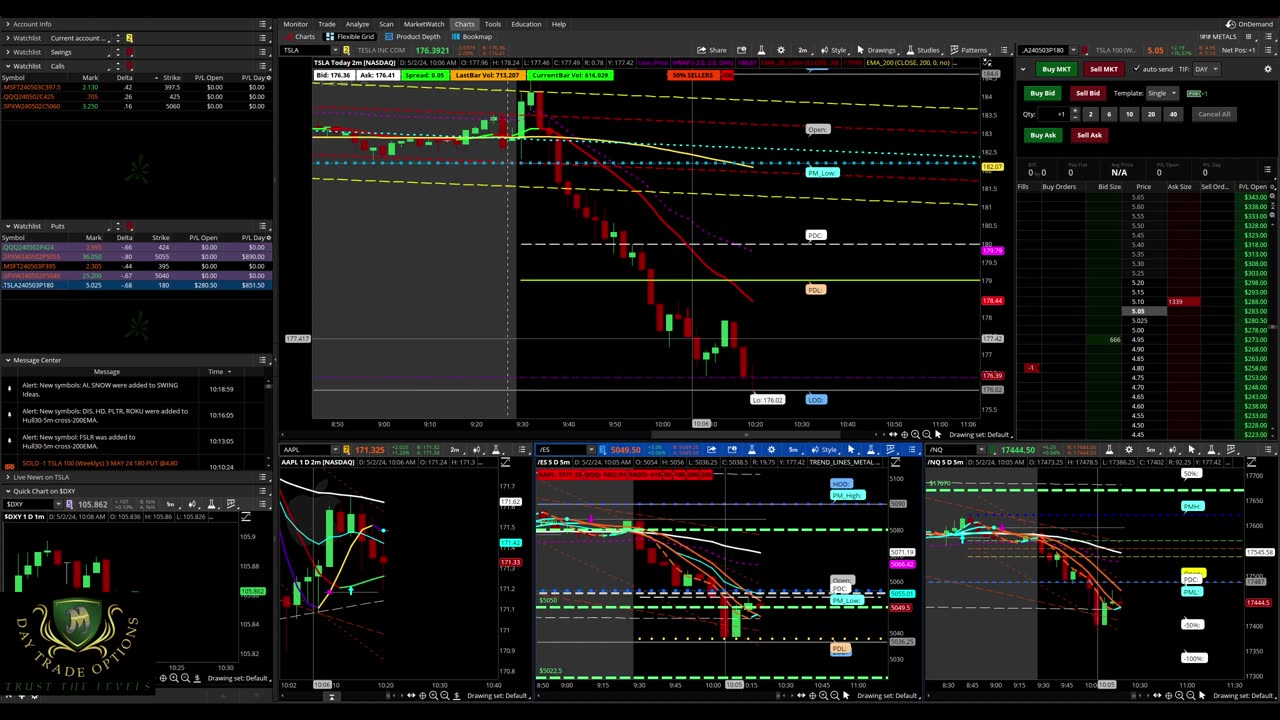Open TSLA chart symbol dropdown arrow

pos(336,50)
